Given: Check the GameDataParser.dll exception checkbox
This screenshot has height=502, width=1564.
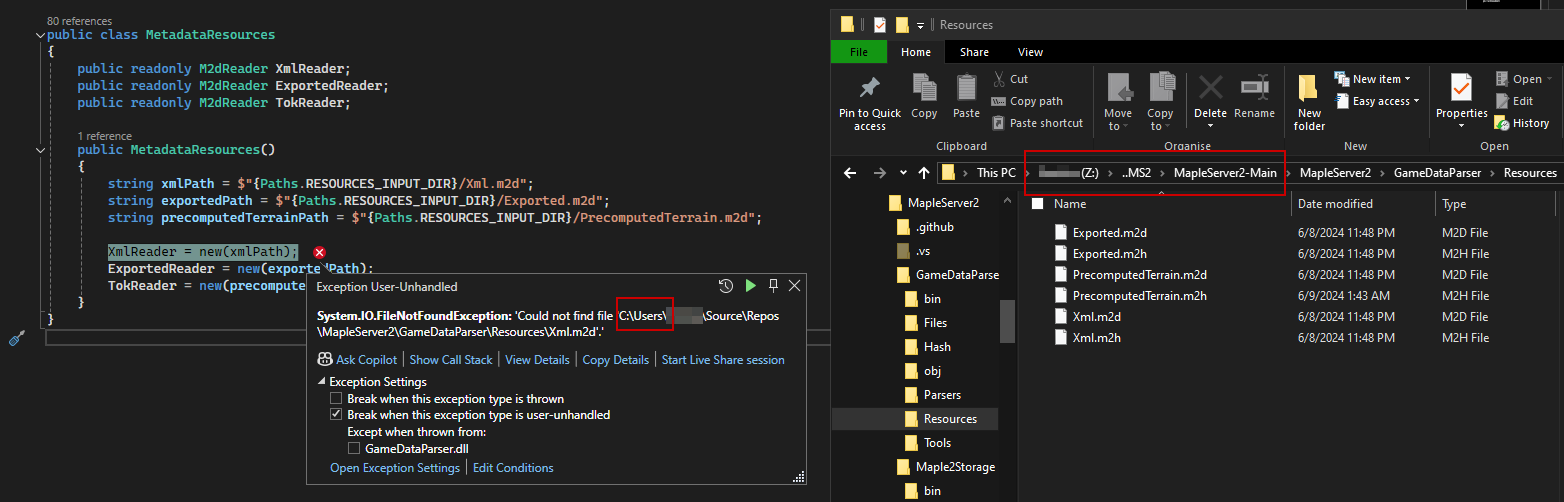Looking at the screenshot, I should 354,448.
